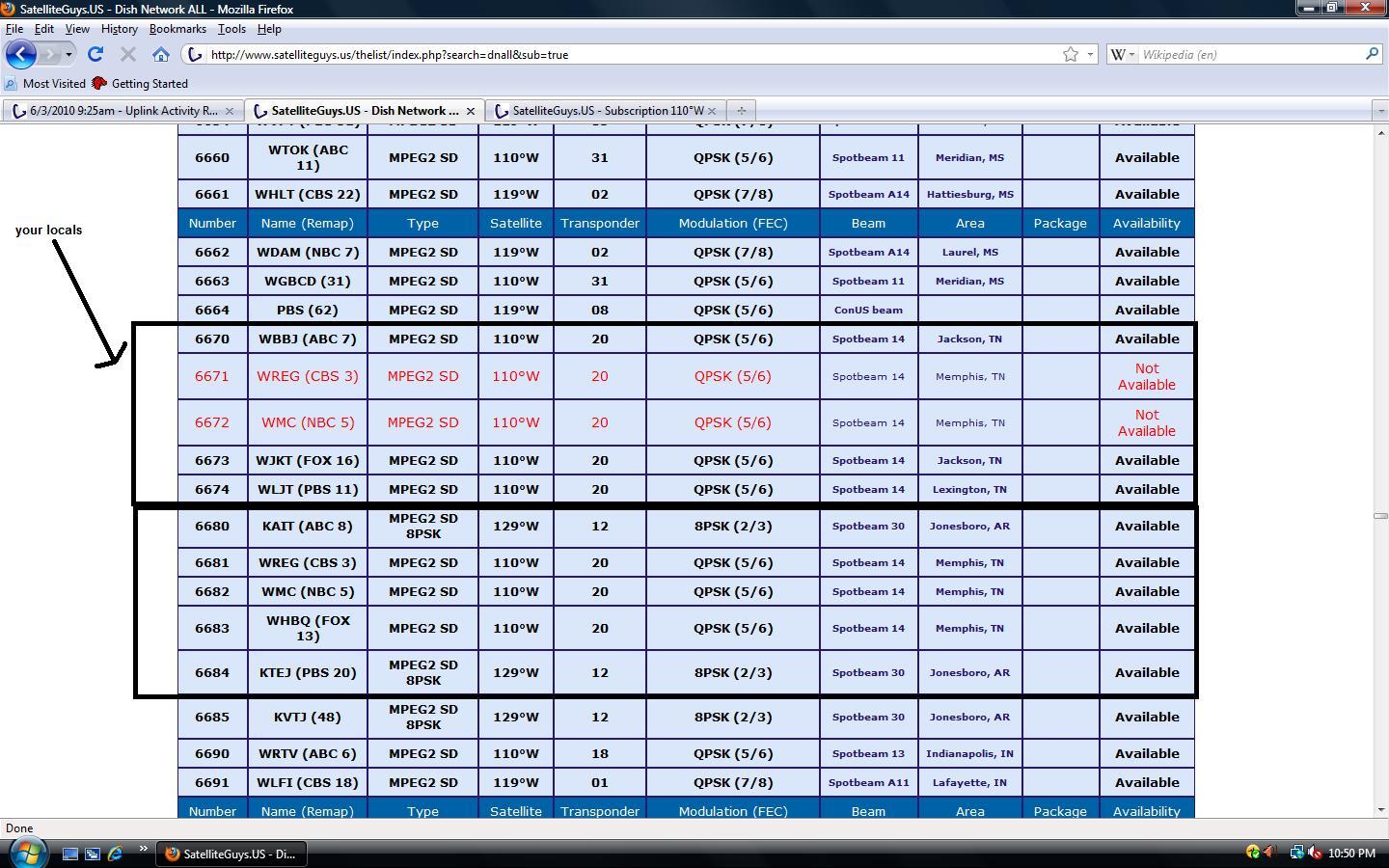Screen dimensions: 1389x868
Task: Click the WTOK (ABC 11) channel name
Action: 308,157
